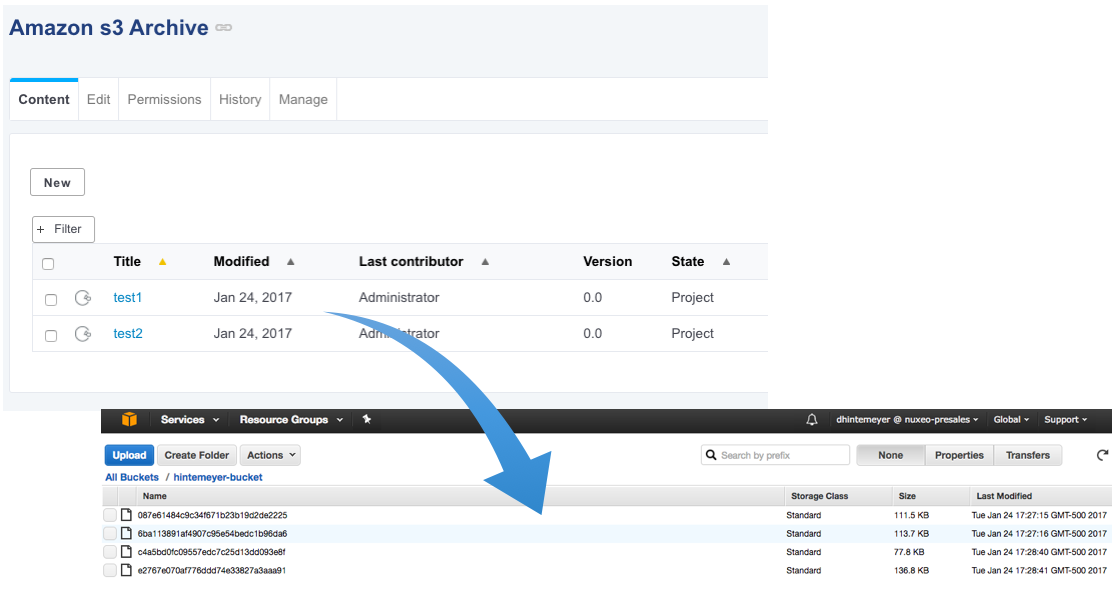This screenshot has height=592, width=1118.
Task: Select the Transfers panel tab in S3
Action: coord(1027,455)
